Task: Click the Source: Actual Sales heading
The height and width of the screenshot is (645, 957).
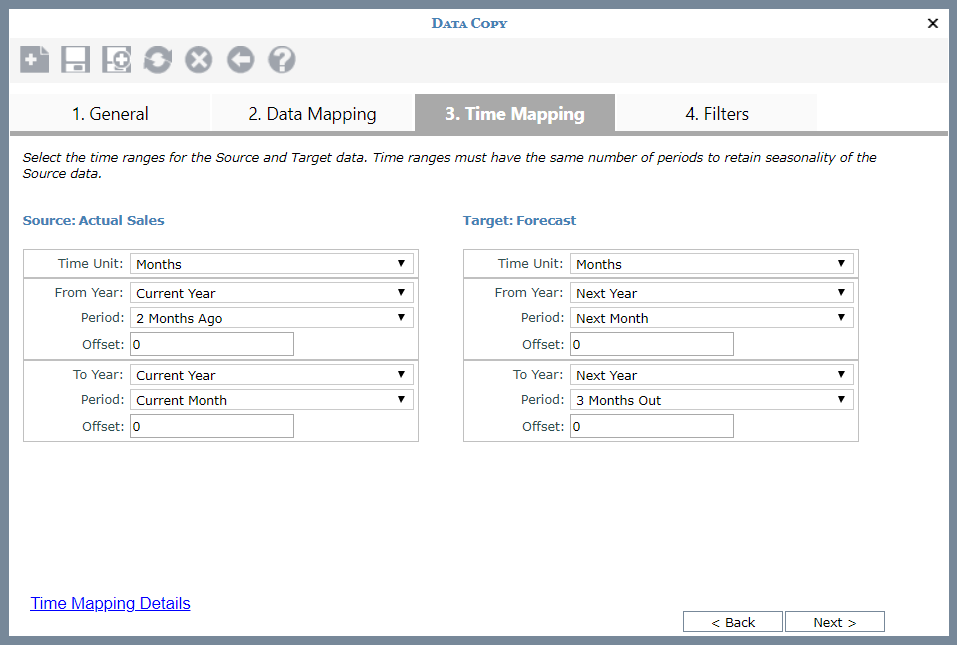Action: (93, 220)
